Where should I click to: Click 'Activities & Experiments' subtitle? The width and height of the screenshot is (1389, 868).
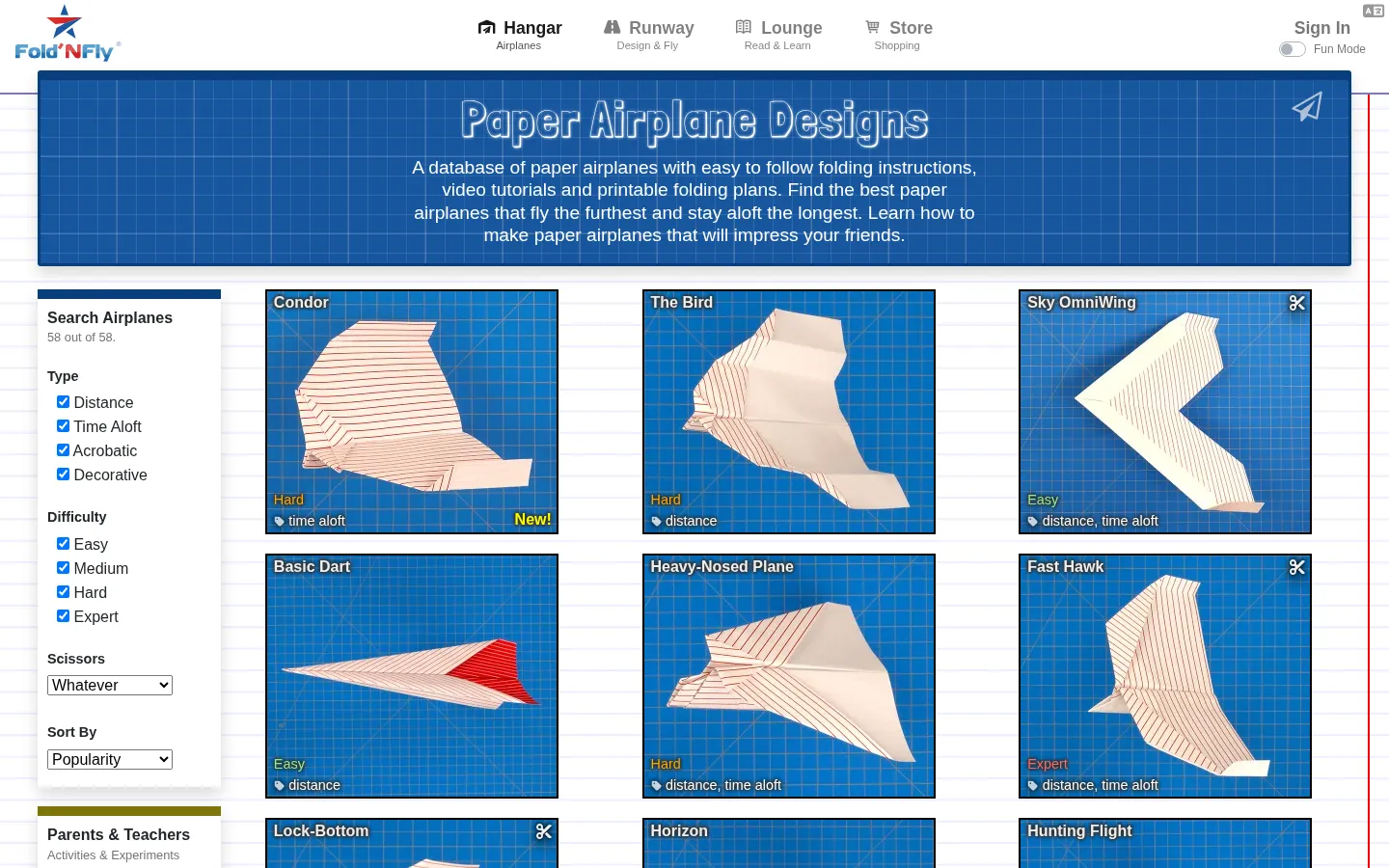click(113, 855)
